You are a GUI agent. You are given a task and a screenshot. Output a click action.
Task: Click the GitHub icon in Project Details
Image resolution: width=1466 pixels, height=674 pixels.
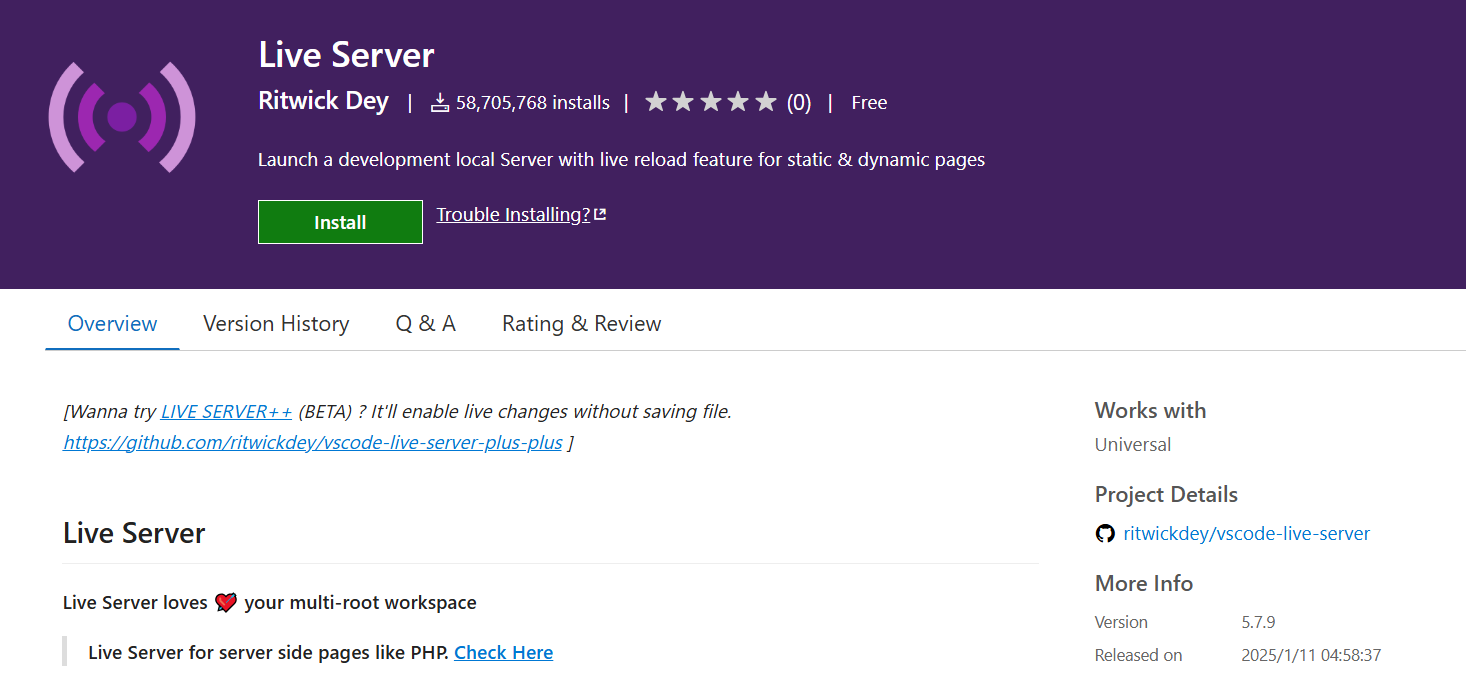click(x=1105, y=534)
